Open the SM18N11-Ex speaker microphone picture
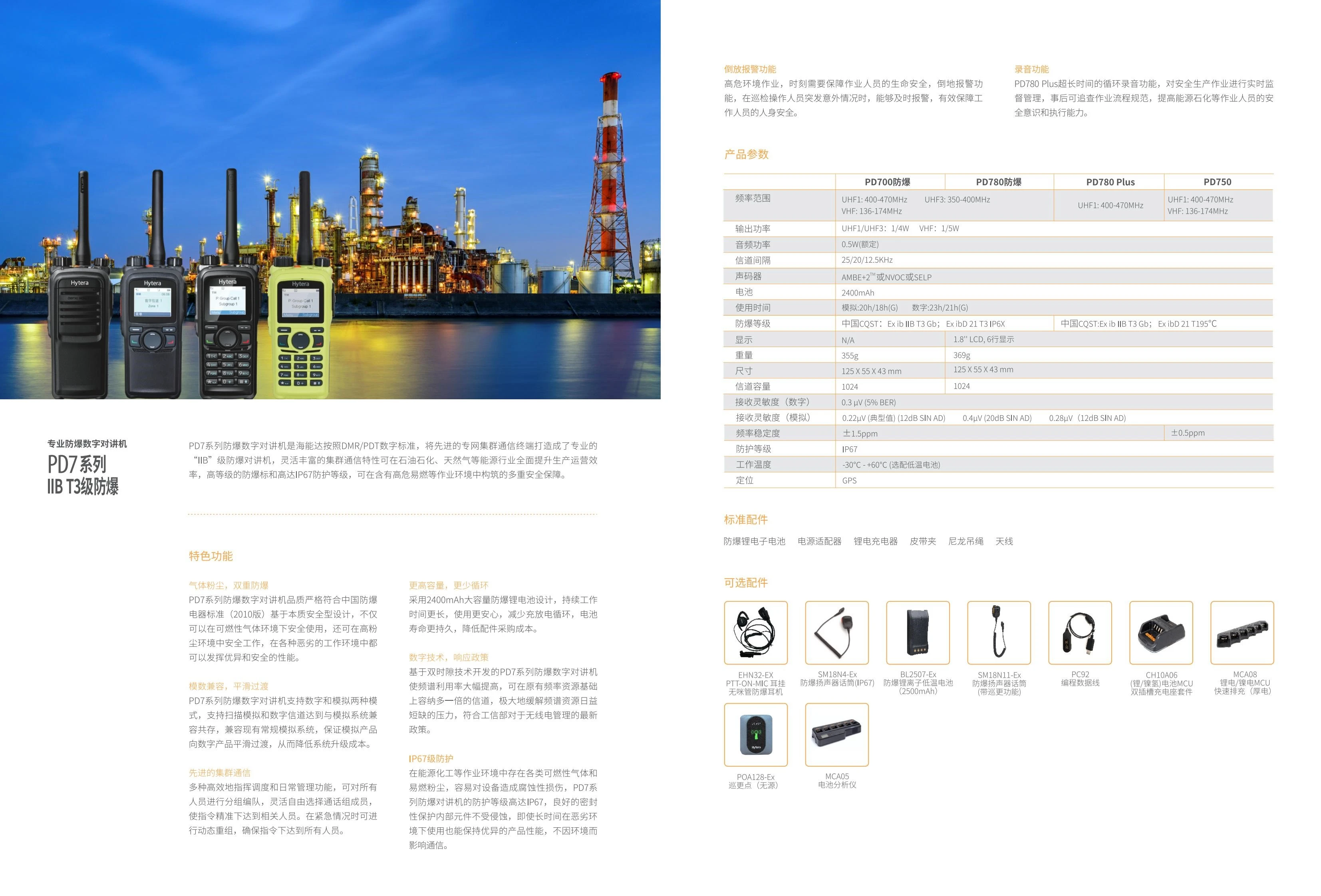 (999, 632)
